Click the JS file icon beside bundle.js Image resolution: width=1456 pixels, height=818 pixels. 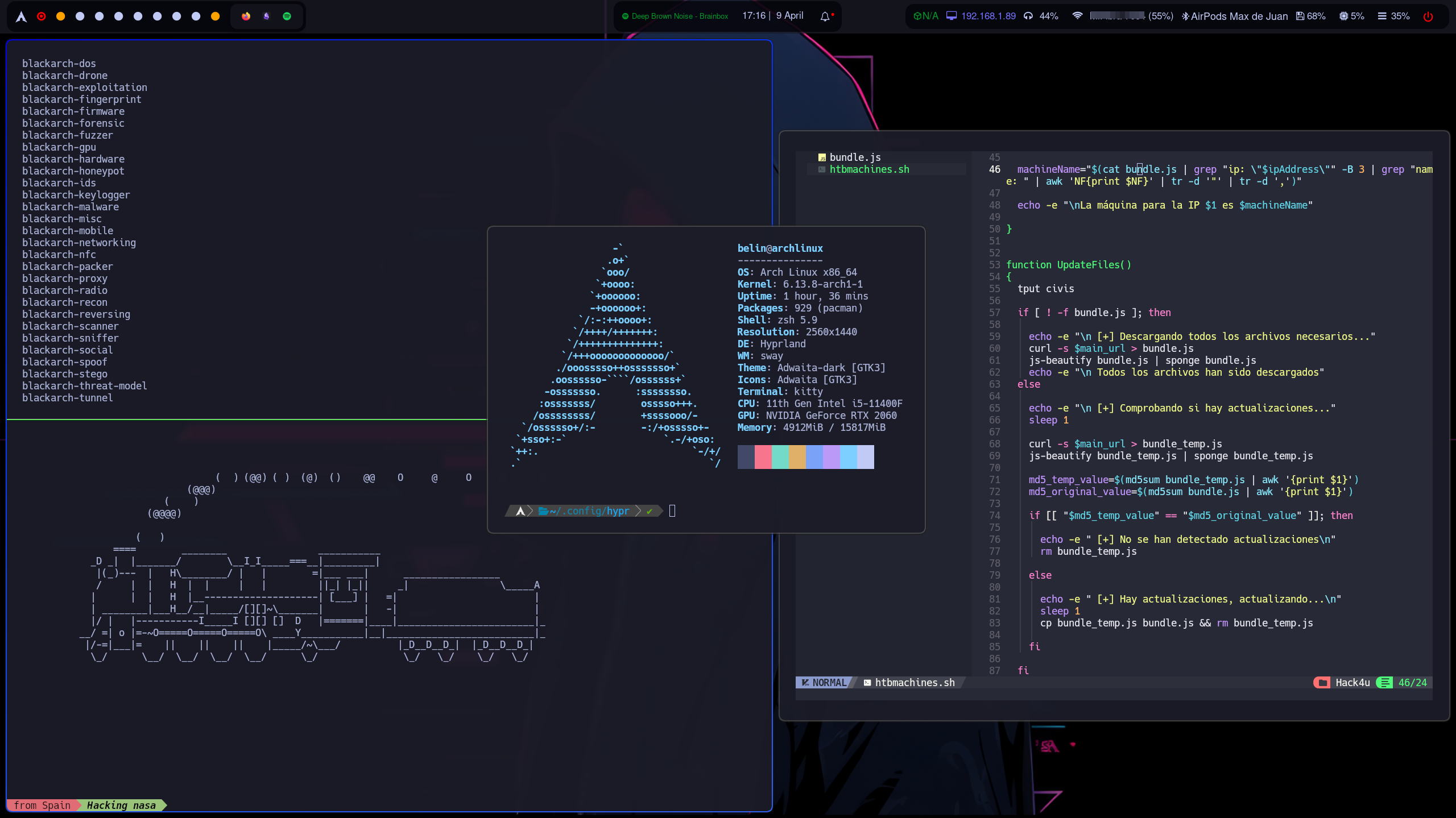(x=822, y=157)
